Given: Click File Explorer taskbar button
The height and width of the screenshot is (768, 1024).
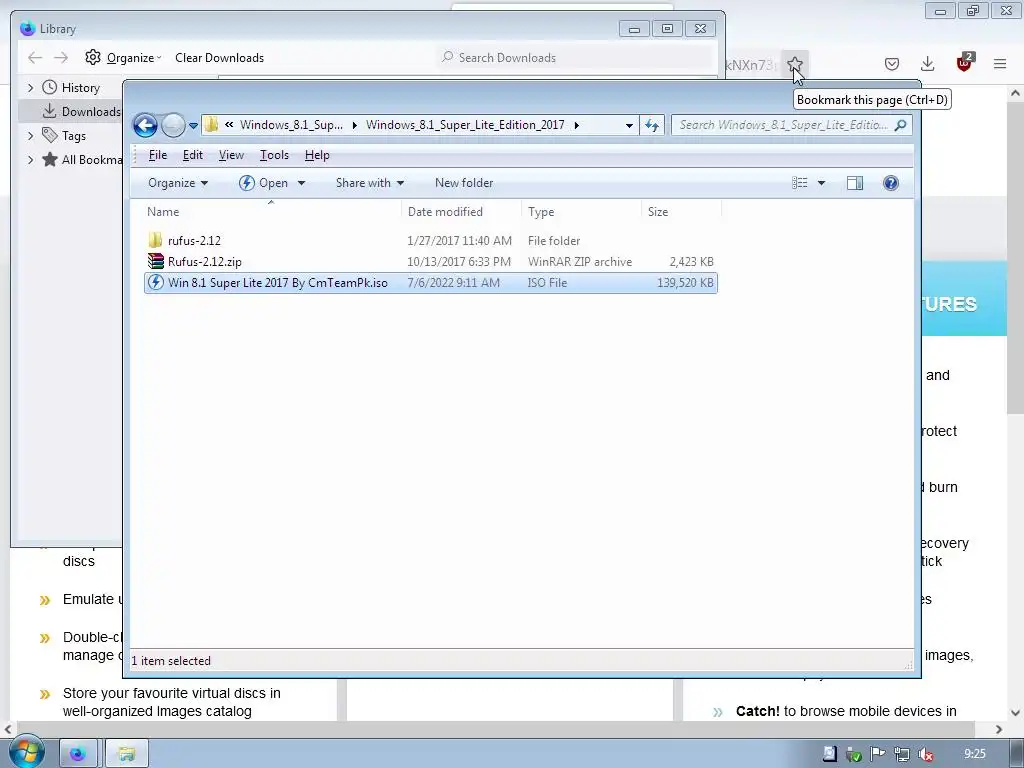Looking at the screenshot, I should pos(127,754).
